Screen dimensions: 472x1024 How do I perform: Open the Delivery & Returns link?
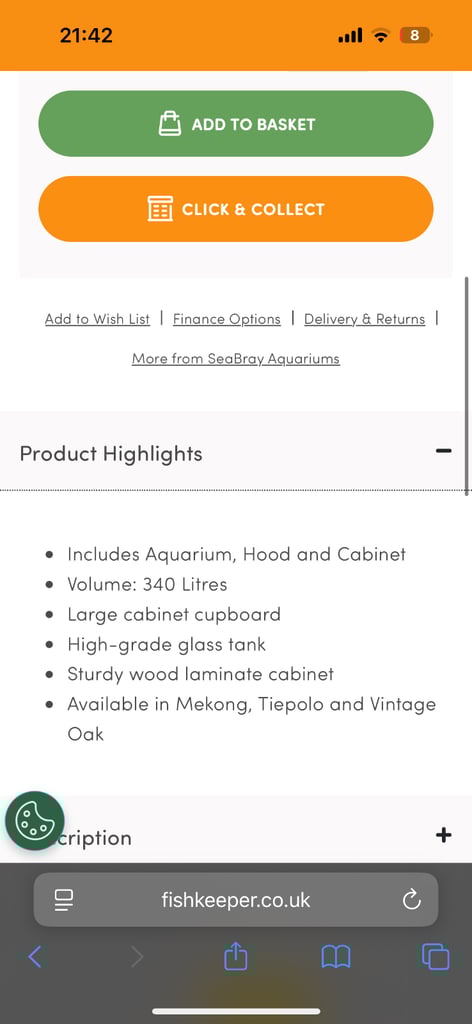pyautogui.click(x=365, y=319)
